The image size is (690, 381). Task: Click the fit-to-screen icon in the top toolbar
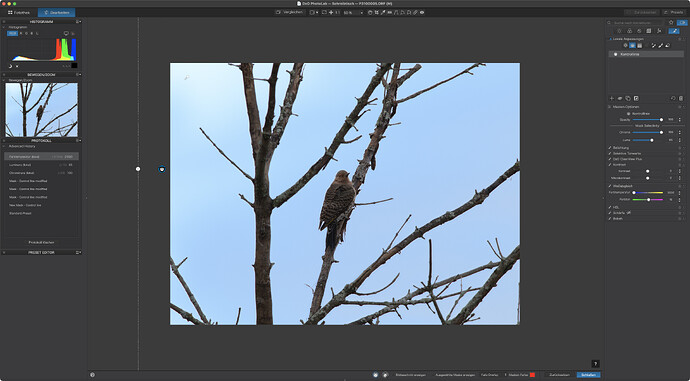(324, 12)
